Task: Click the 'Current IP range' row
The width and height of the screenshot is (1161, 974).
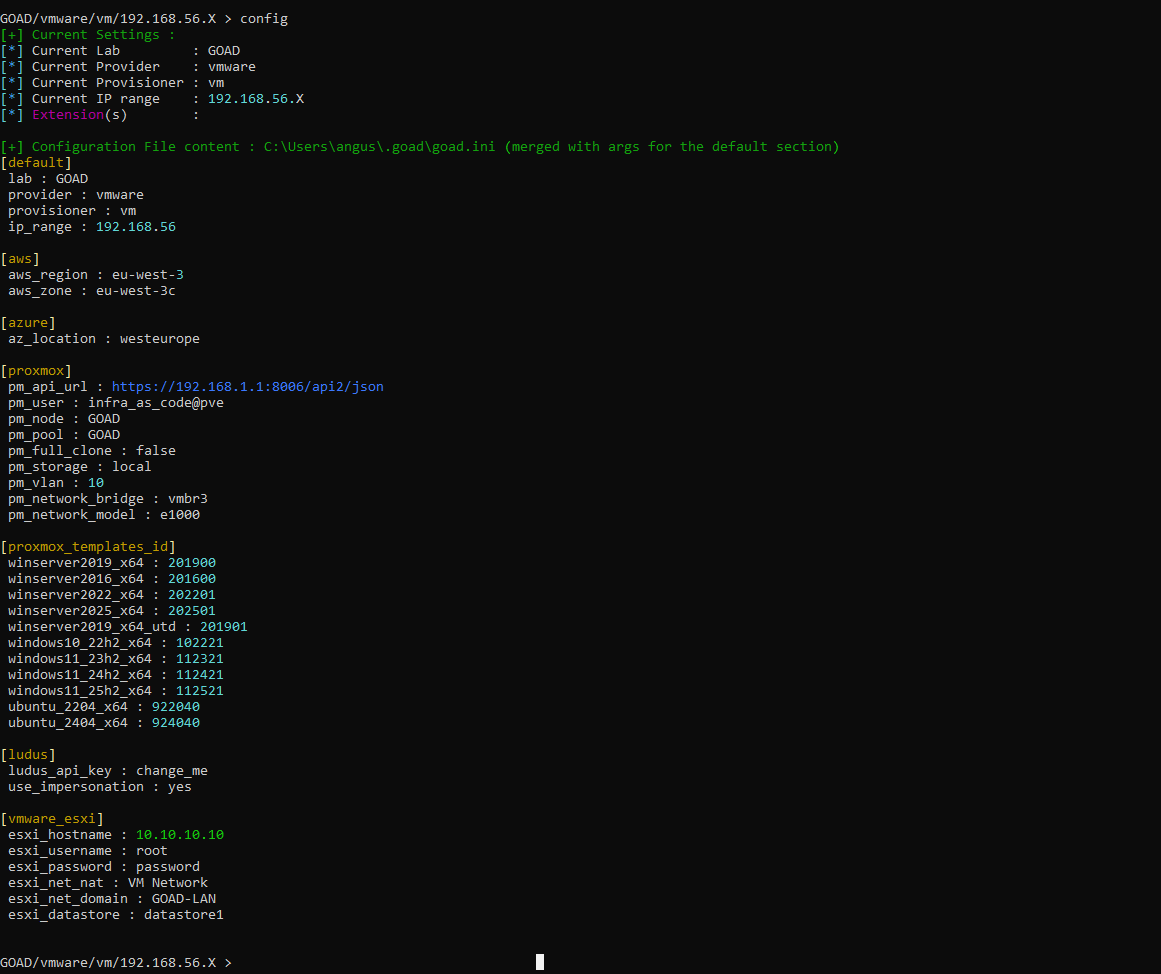Action: 152,99
